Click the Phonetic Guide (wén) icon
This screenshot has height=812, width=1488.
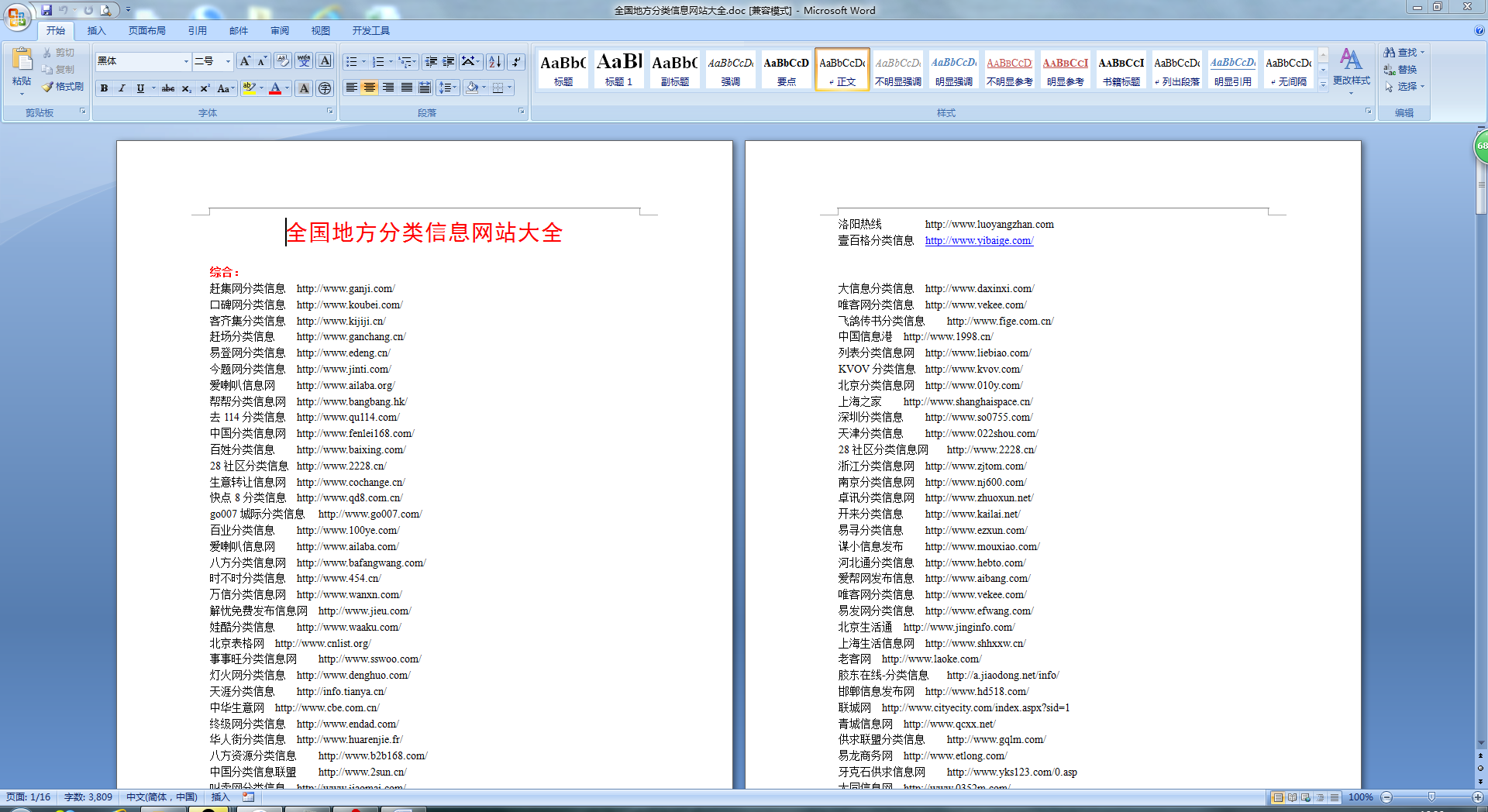click(x=304, y=61)
